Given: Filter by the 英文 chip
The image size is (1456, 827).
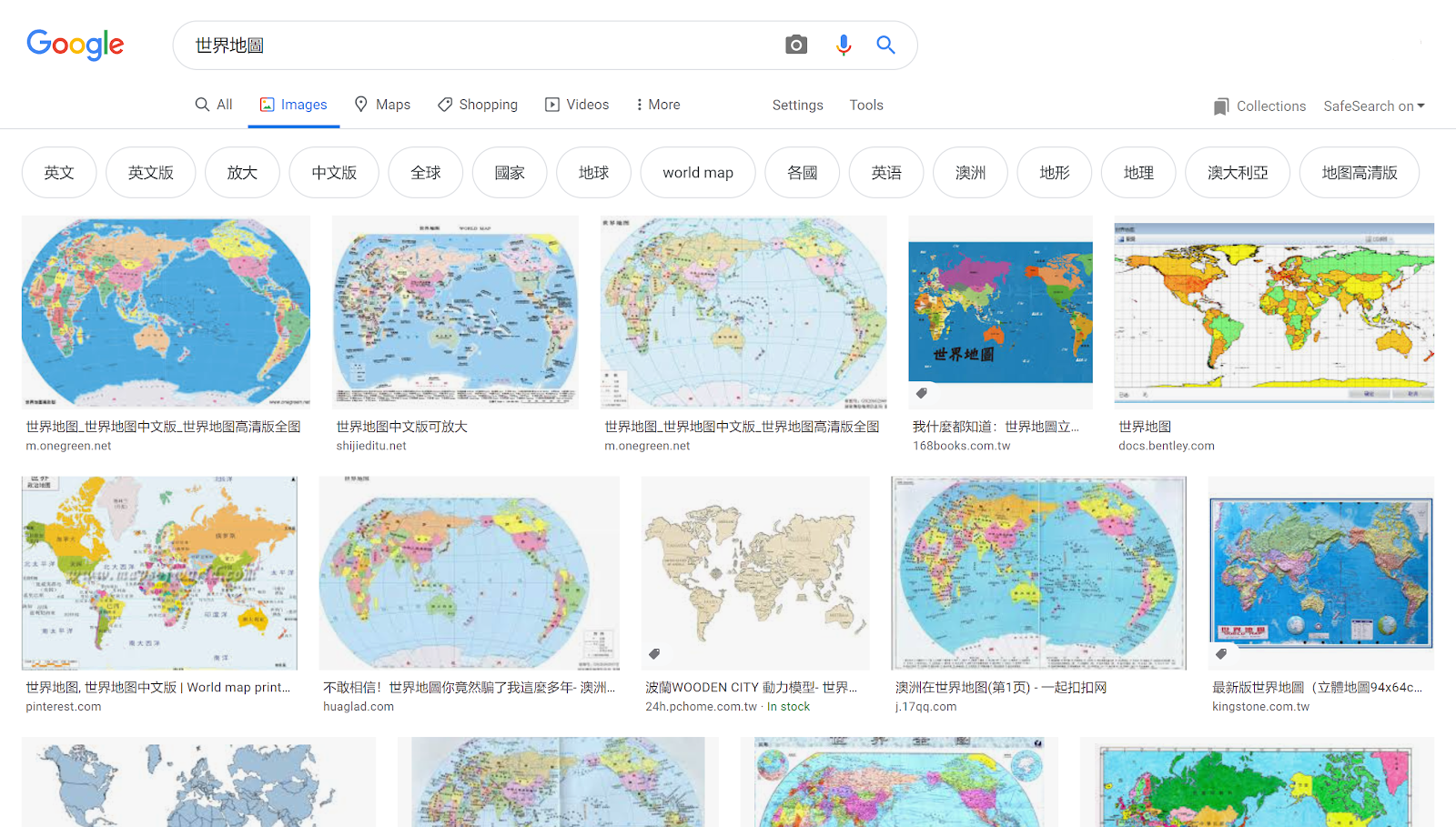Looking at the screenshot, I should pyautogui.click(x=59, y=173).
